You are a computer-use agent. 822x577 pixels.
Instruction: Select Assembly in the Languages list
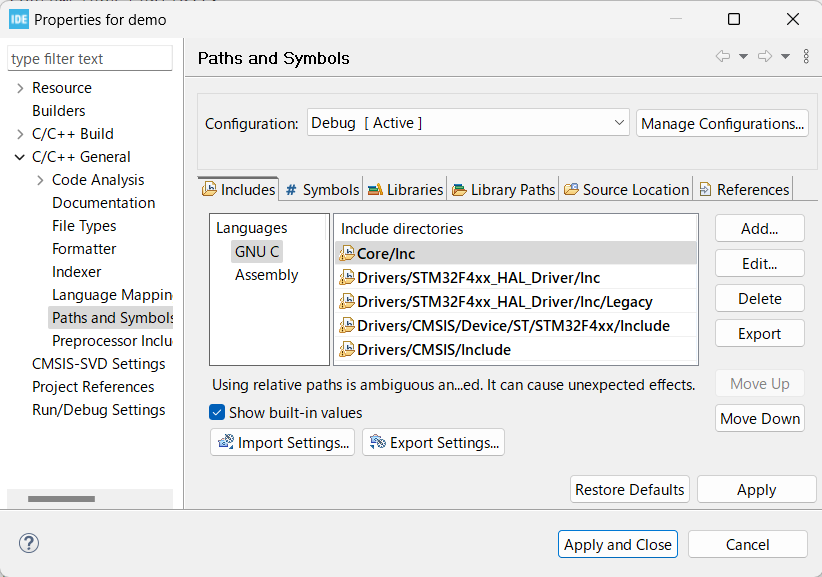266,275
